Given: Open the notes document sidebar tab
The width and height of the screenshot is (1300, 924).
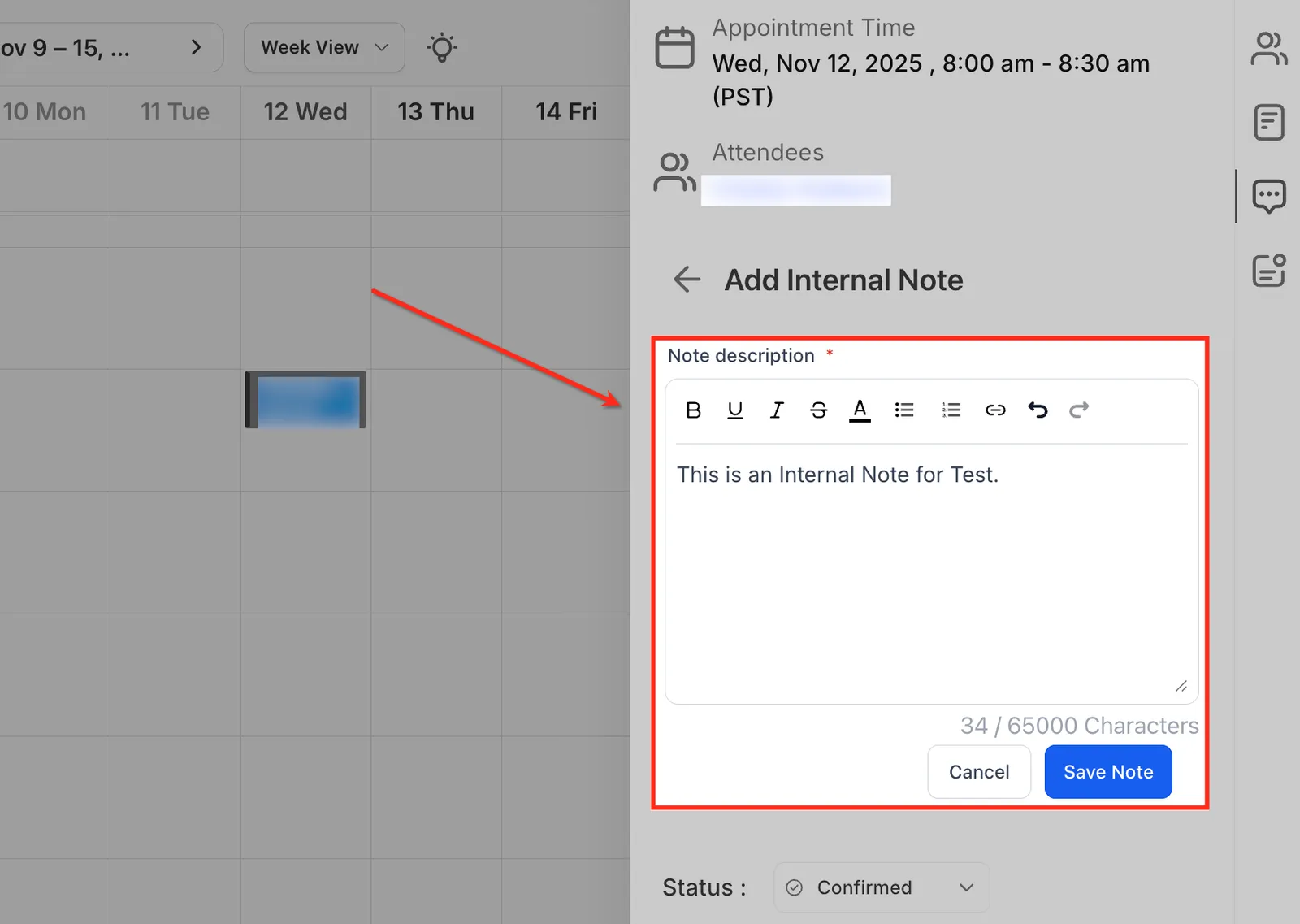Looking at the screenshot, I should [x=1268, y=123].
